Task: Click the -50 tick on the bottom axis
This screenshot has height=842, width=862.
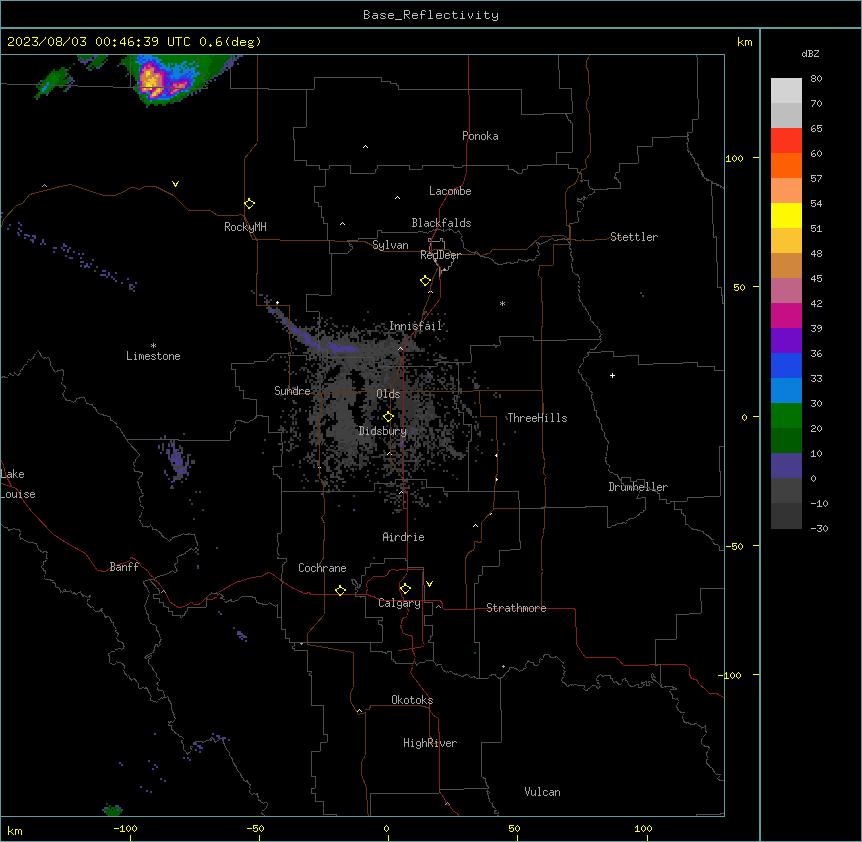Action: (255, 829)
